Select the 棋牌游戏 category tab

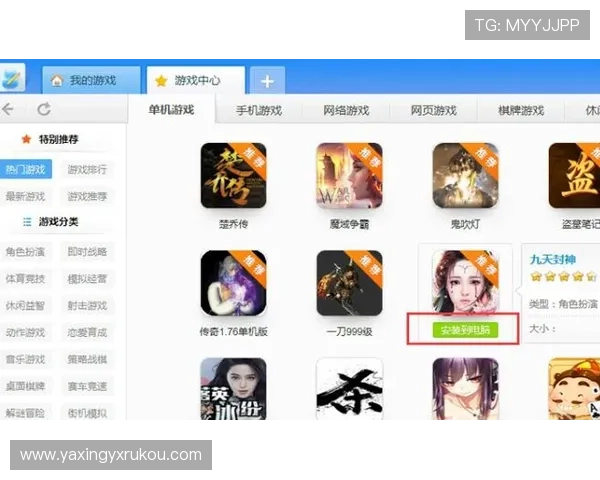(x=521, y=111)
